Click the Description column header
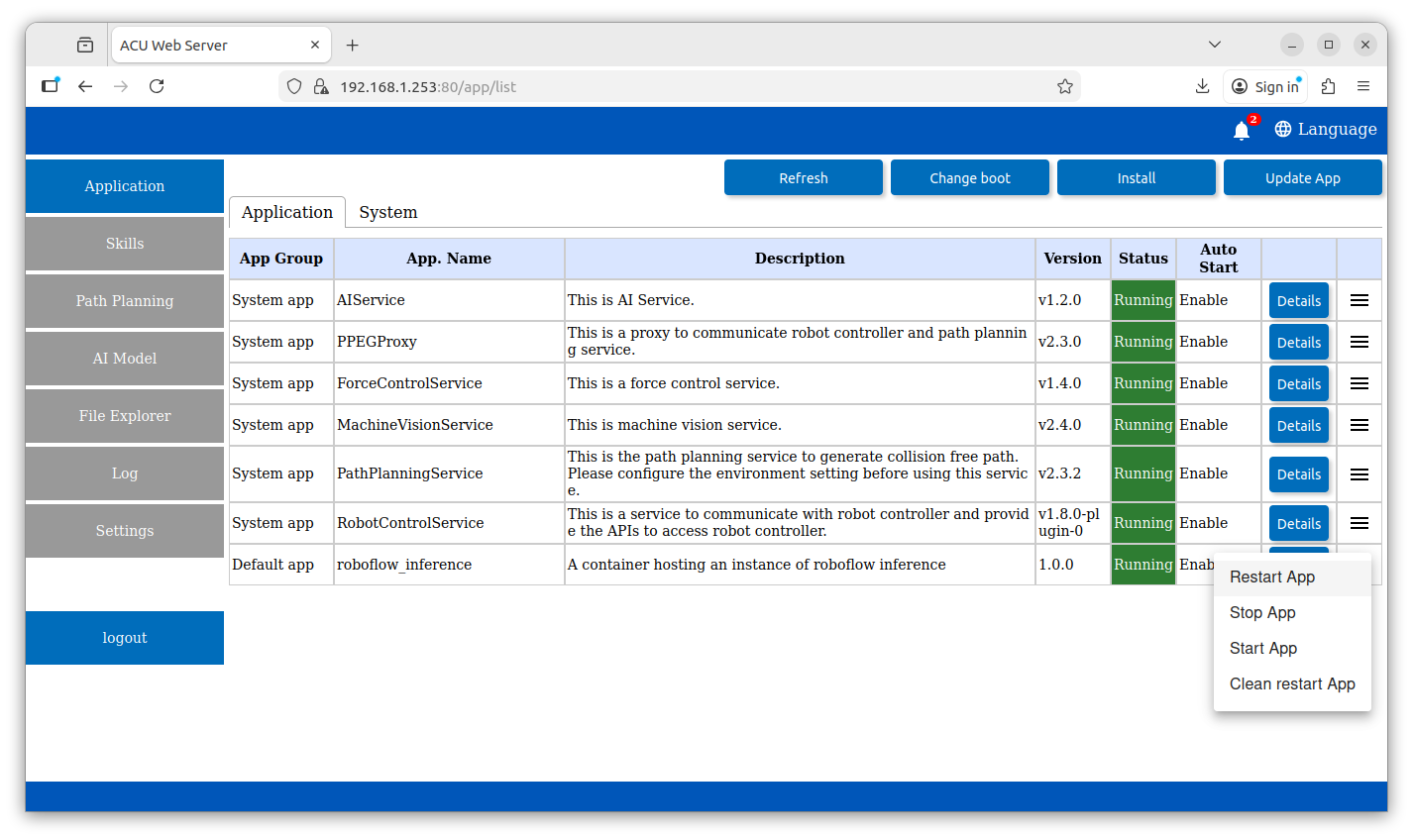Image resolution: width=1413 pixels, height=840 pixels. 800,259
